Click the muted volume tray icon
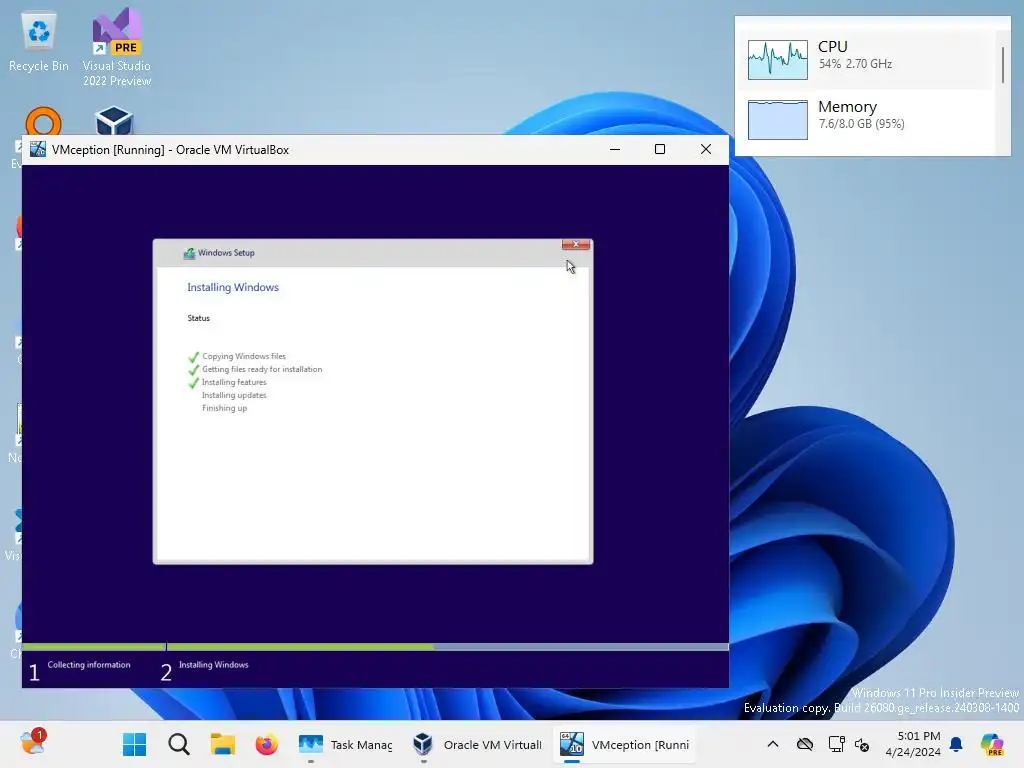This screenshot has height=768, width=1024. (x=862, y=744)
